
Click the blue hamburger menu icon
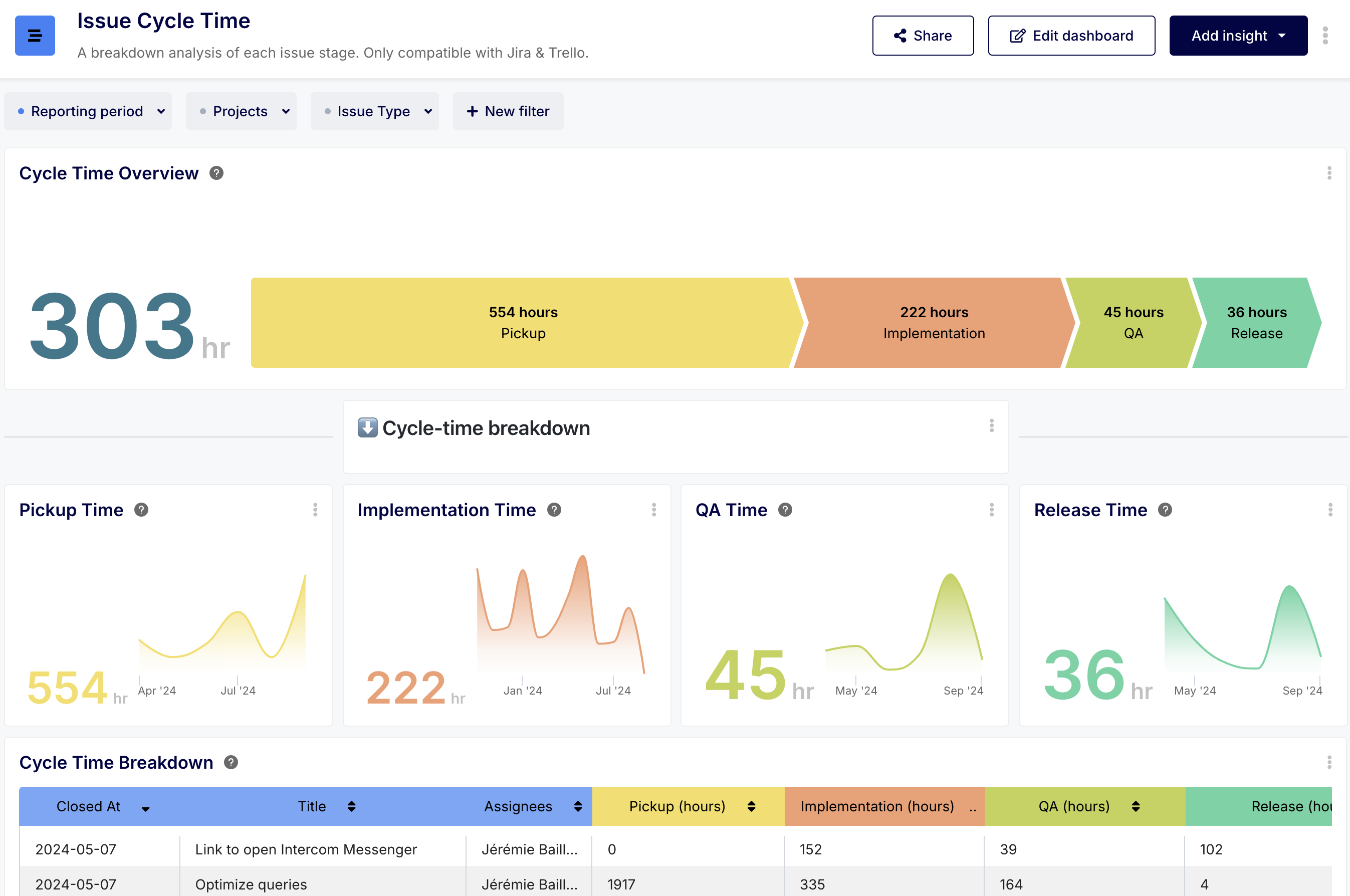coord(35,36)
